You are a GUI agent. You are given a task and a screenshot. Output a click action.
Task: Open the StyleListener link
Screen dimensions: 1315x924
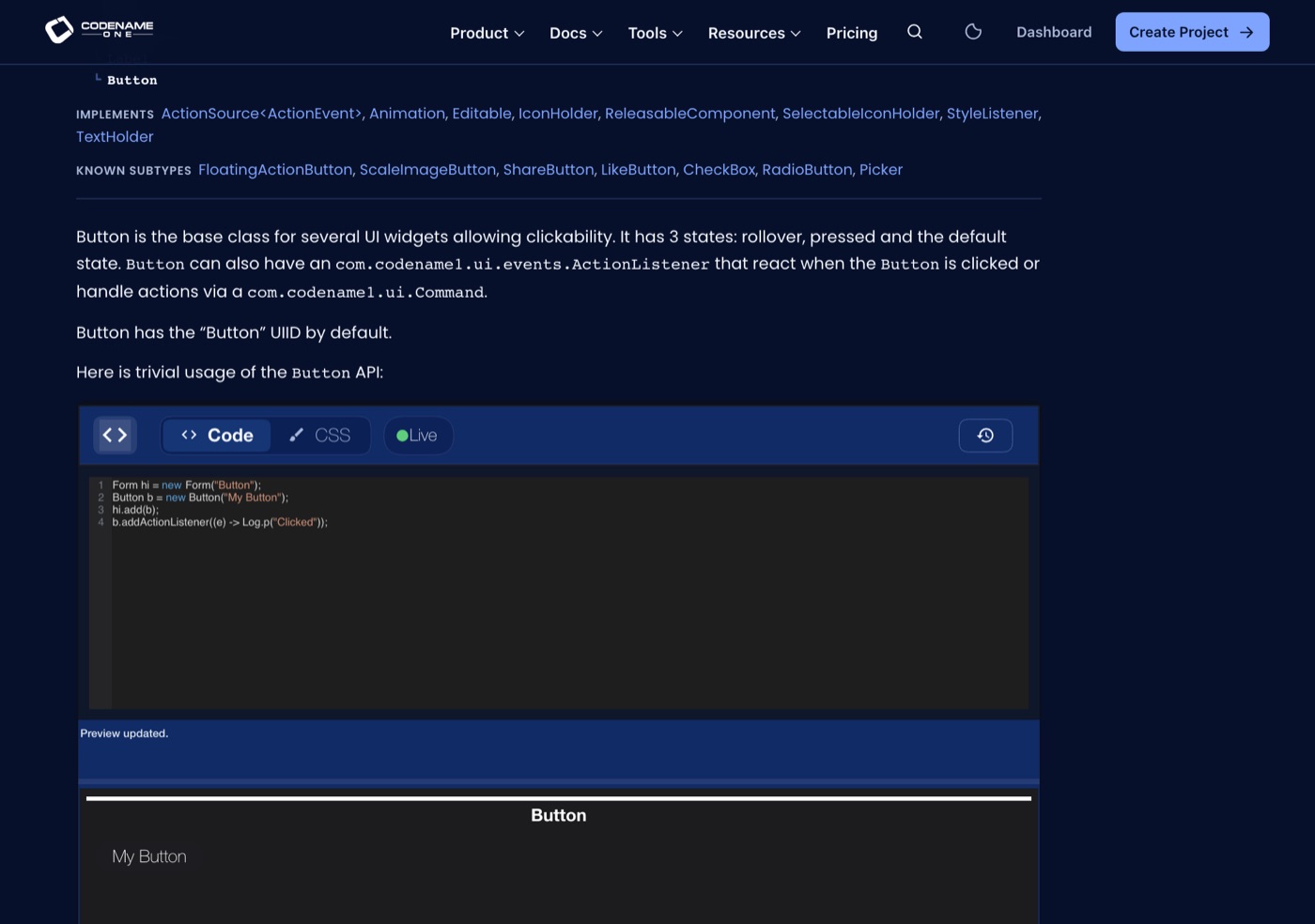click(992, 114)
